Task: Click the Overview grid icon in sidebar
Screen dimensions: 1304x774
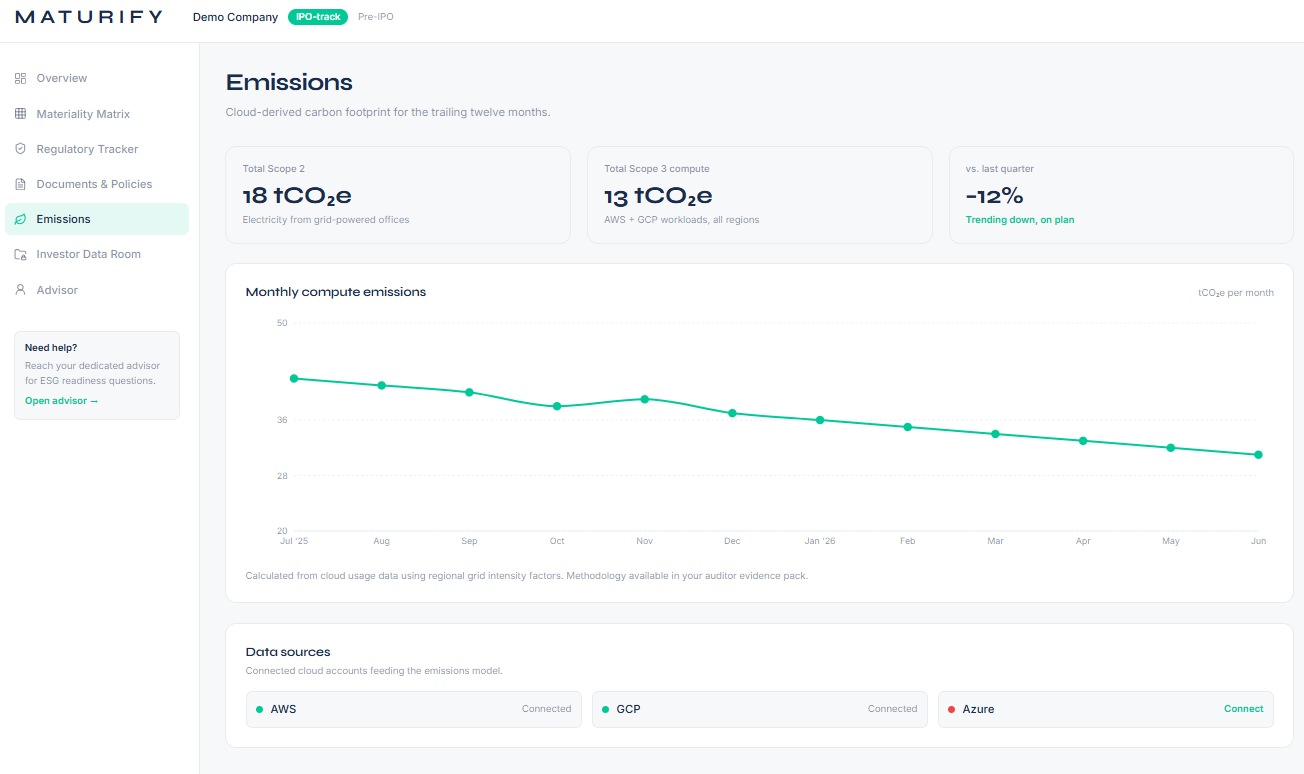Action: tap(20, 78)
